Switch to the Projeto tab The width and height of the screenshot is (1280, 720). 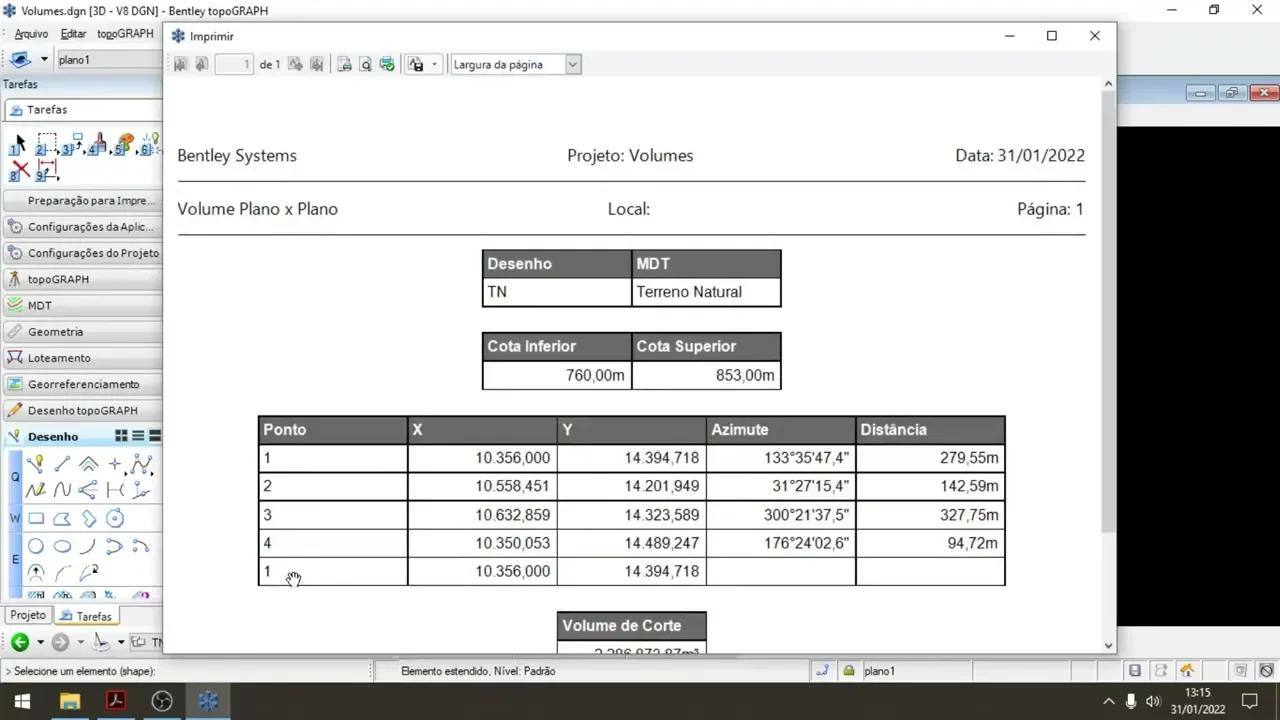coord(28,615)
